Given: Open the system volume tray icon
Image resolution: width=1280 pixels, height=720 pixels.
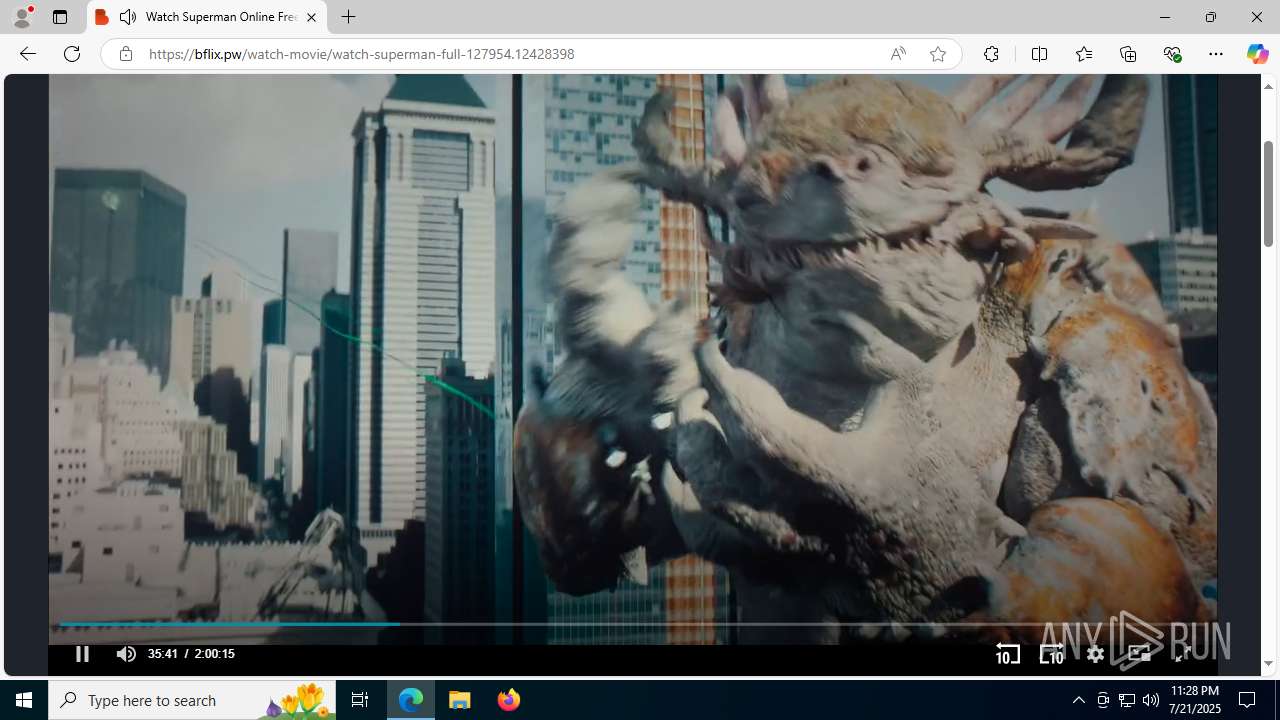Looking at the screenshot, I should pos(1150,700).
